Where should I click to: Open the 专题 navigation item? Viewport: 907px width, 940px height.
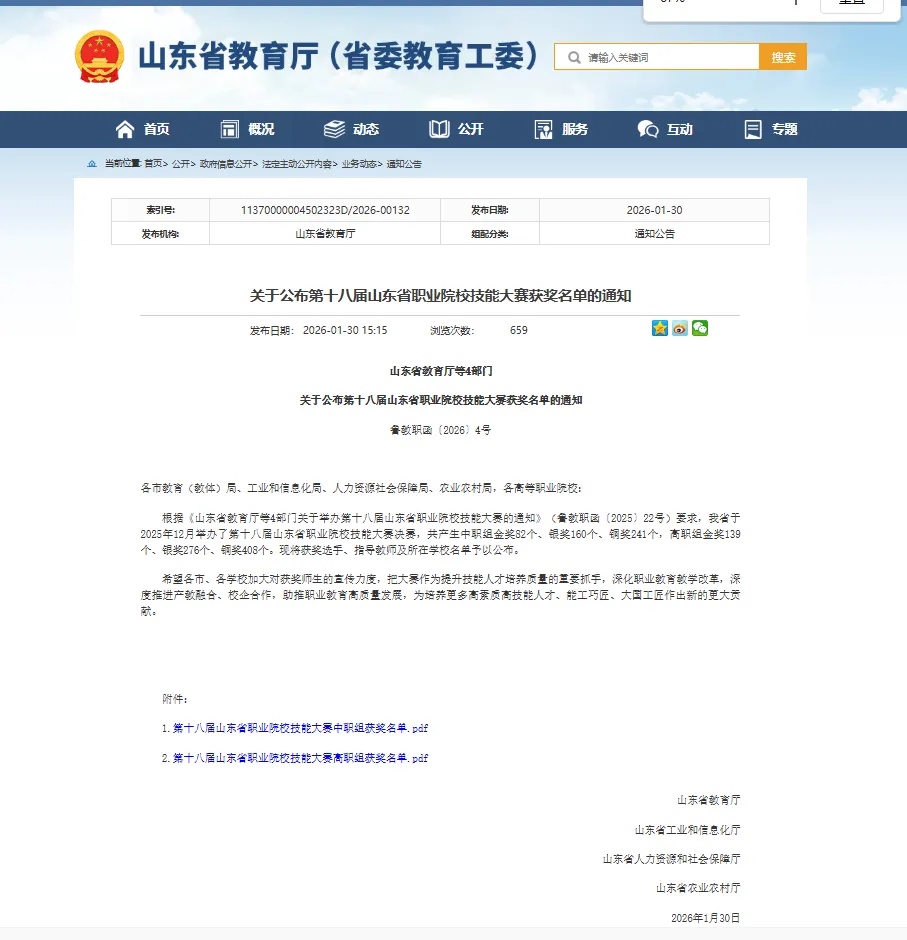[770, 129]
